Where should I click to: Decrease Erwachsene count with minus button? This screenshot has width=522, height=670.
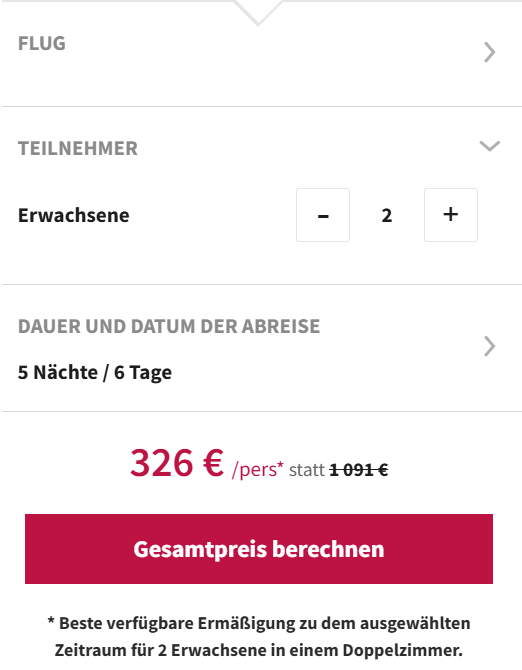pyautogui.click(x=323, y=215)
